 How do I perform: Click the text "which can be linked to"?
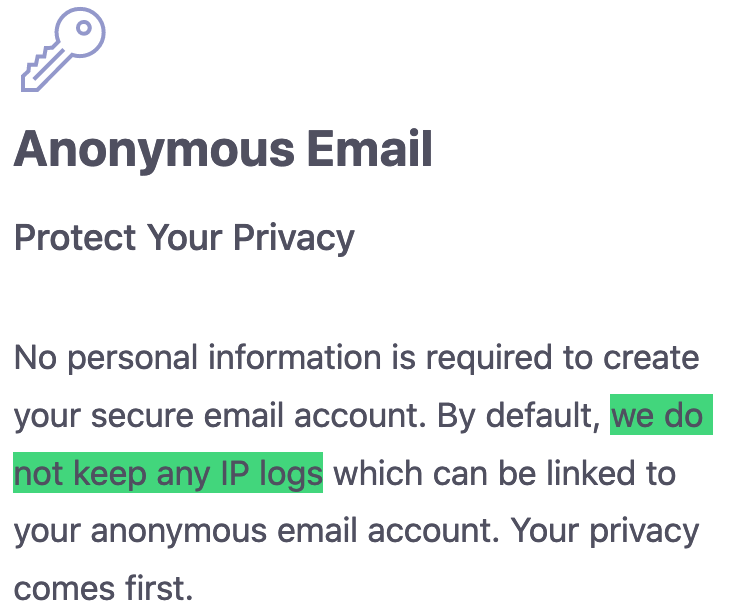point(505,473)
